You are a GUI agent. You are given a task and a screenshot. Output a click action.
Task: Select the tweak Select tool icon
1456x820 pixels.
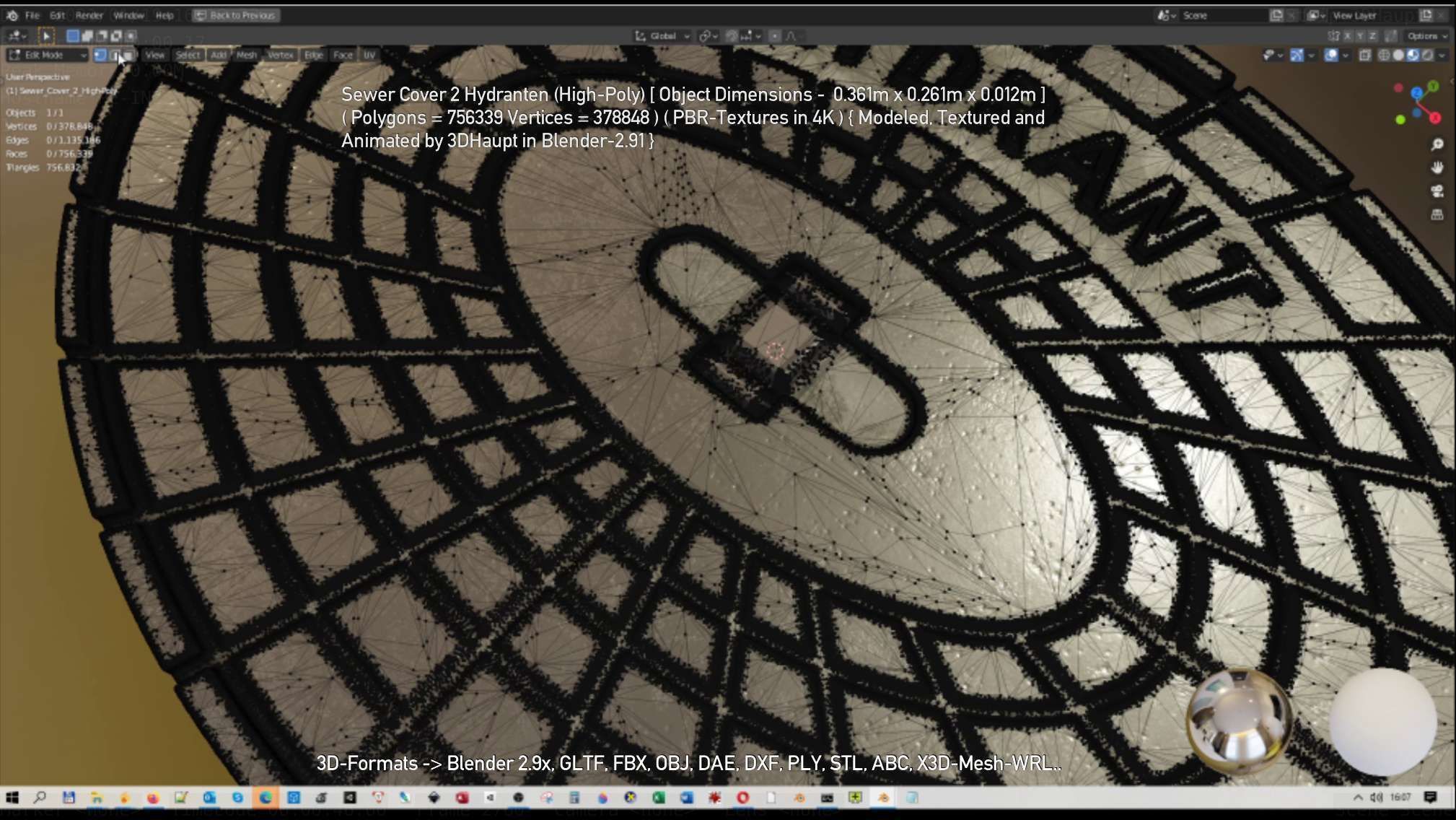click(x=45, y=35)
